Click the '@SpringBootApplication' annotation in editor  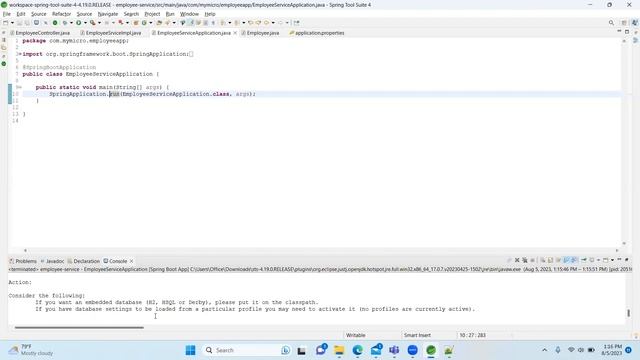click(x=59, y=67)
